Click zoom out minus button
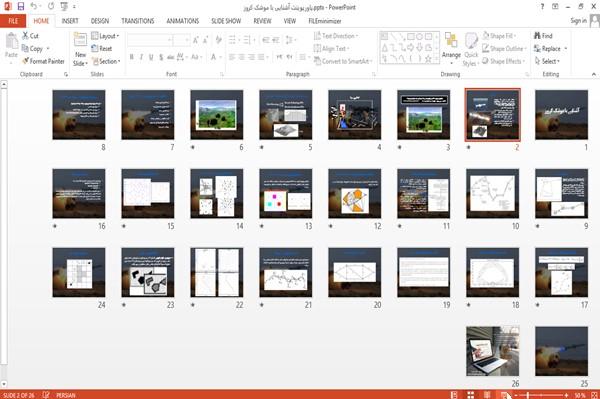 point(516,395)
